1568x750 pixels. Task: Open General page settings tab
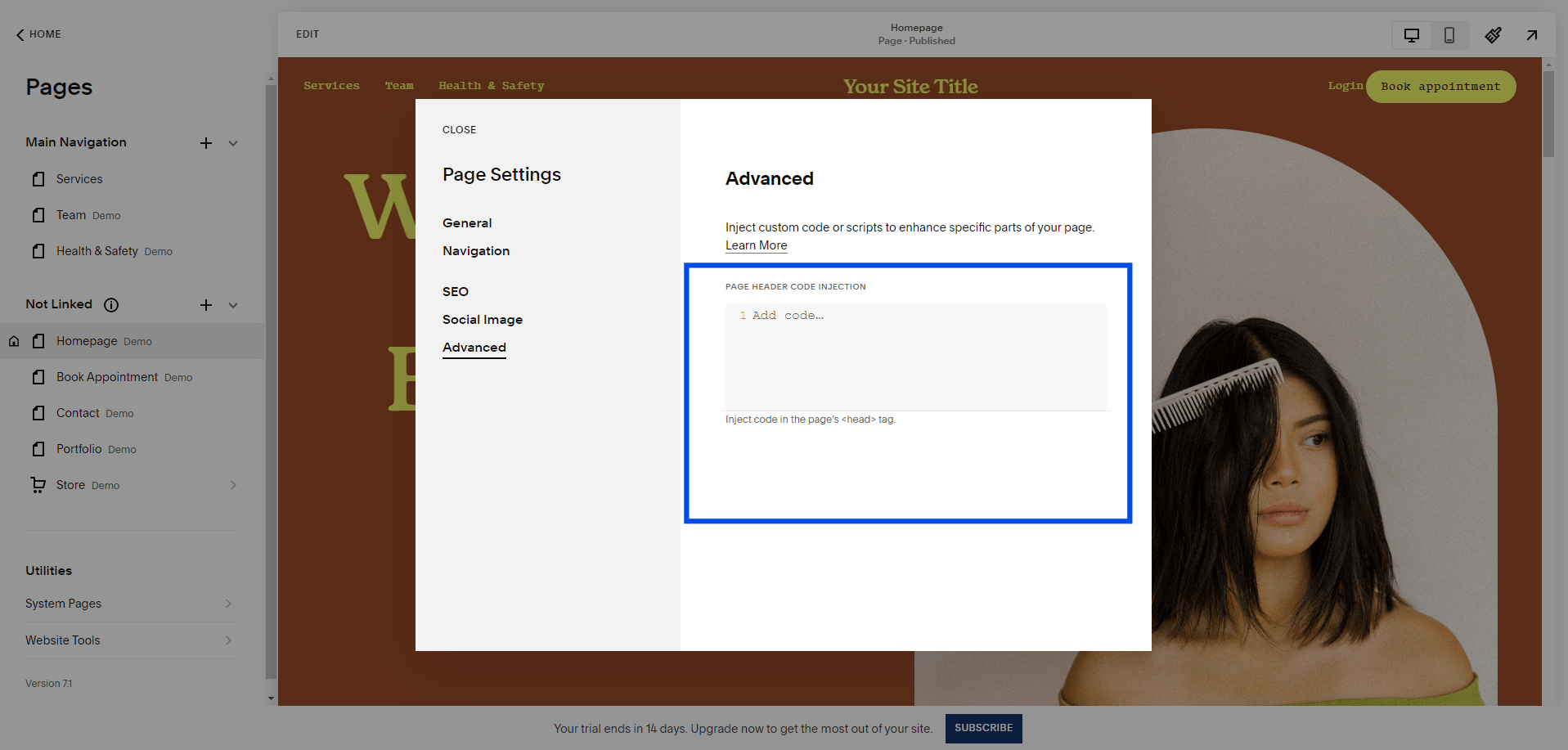tap(467, 223)
